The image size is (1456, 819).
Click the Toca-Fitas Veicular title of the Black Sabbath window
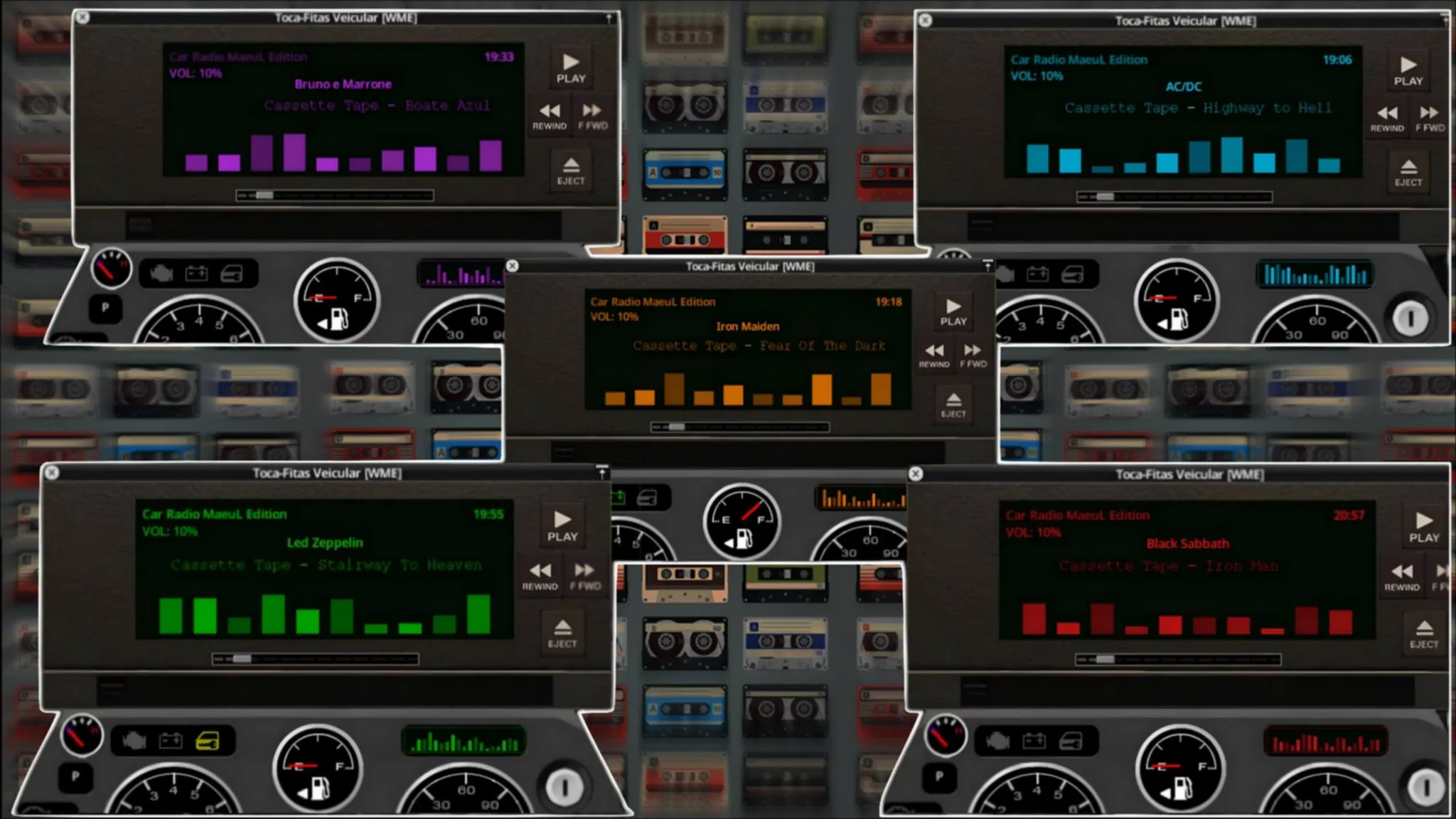tap(1189, 474)
